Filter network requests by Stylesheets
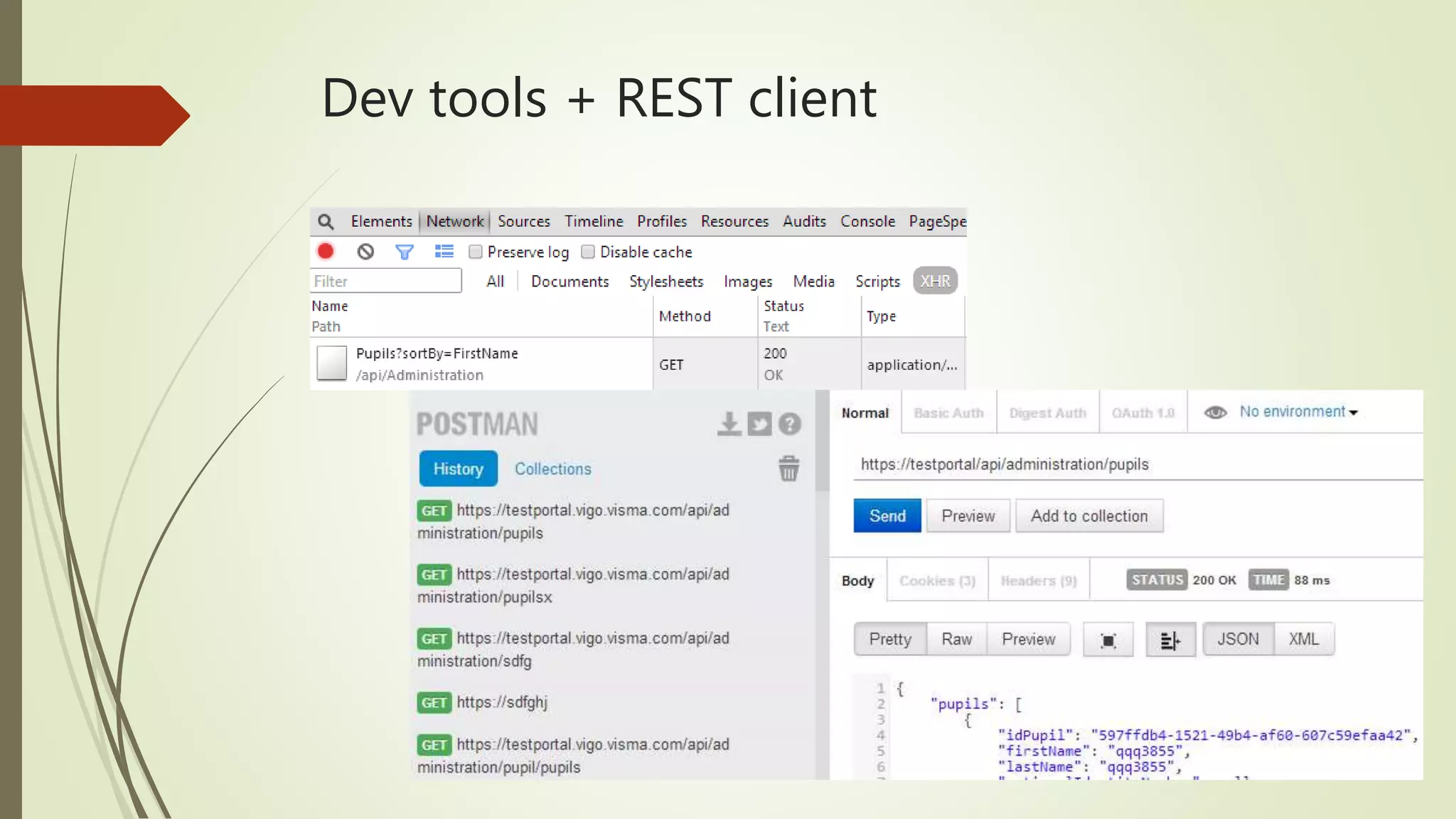 [x=666, y=282]
